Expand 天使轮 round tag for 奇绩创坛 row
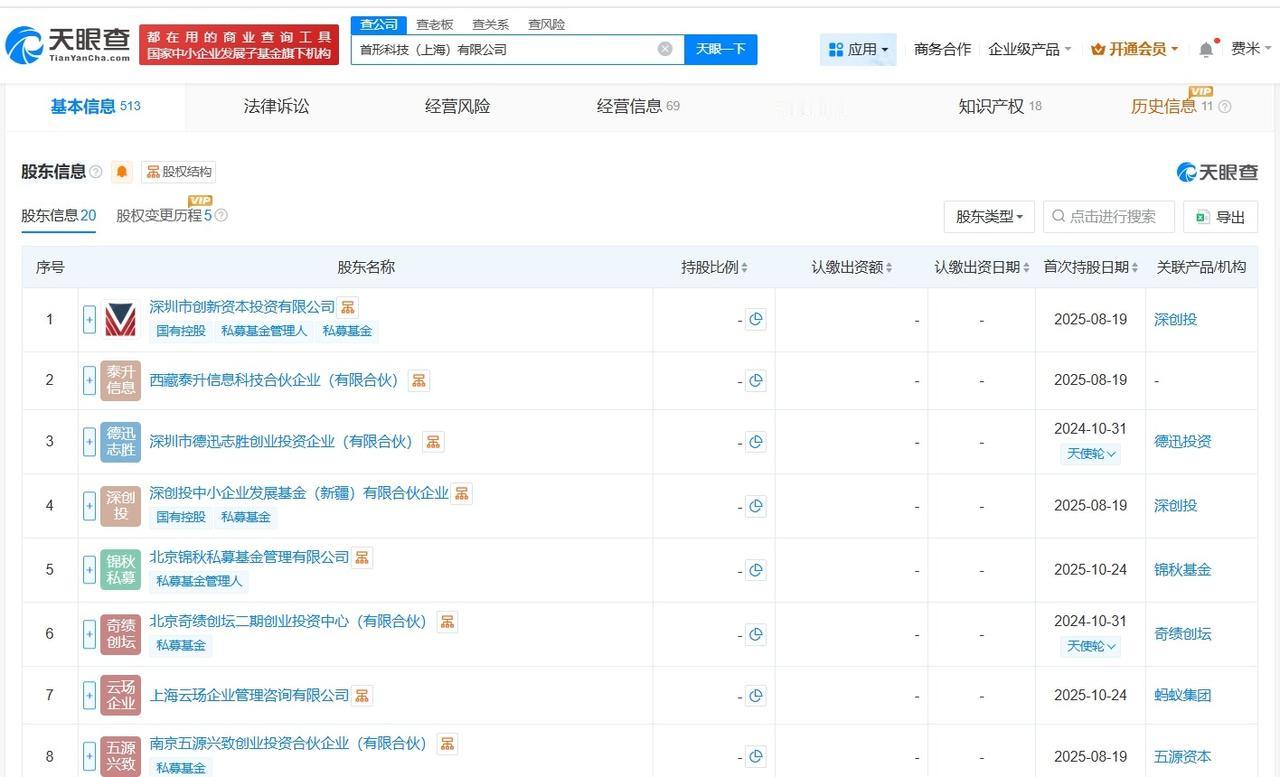The height and width of the screenshot is (777, 1280). coord(1090,646)
